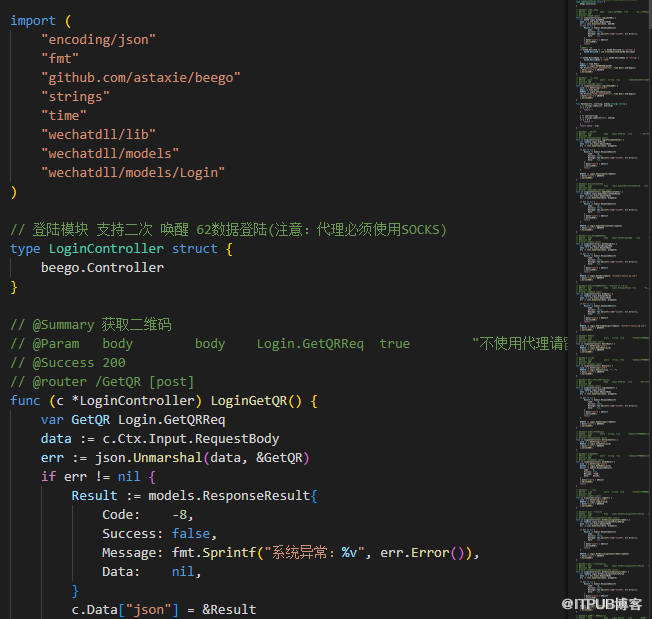Click the "github.com/astaxie/beego" import
Viewport: 652px width, 619px height.
pos(141,78)
